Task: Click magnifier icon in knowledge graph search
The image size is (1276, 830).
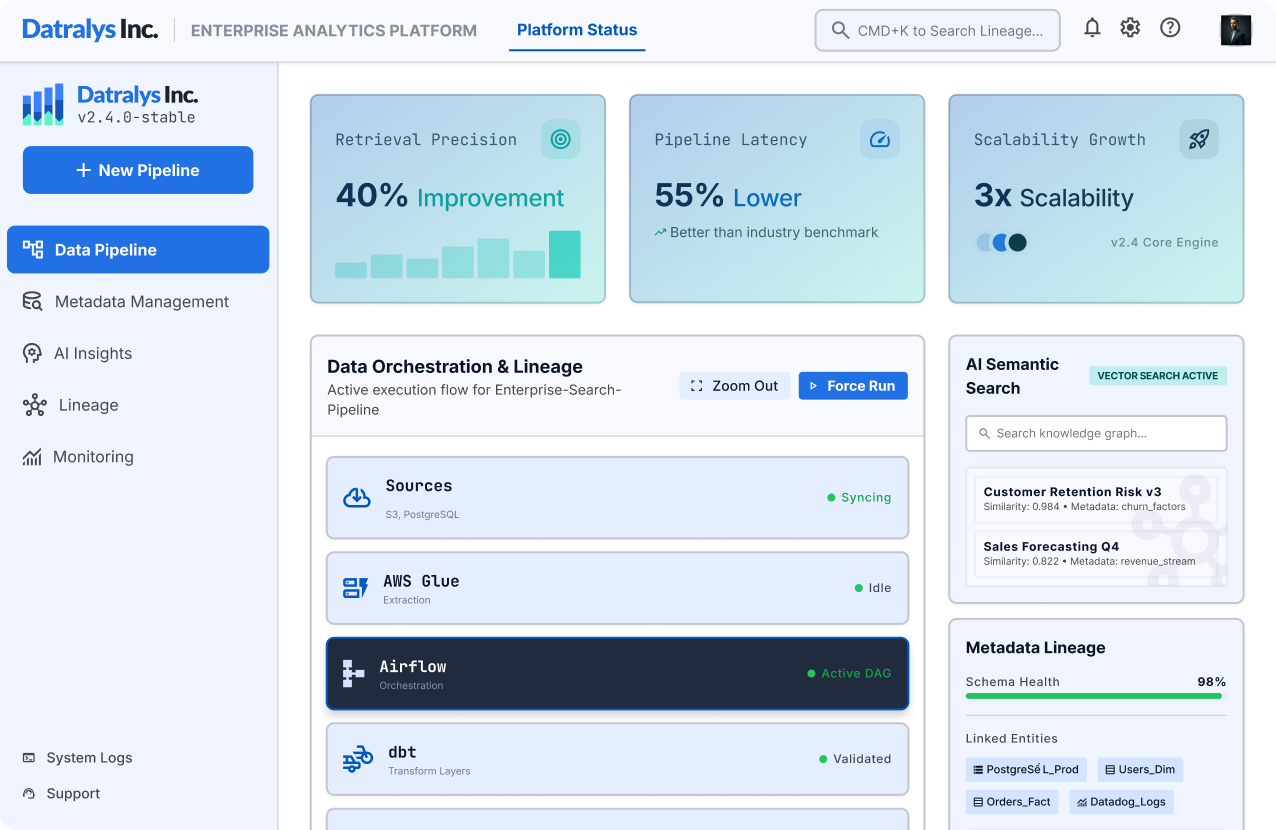Action: 985,434
